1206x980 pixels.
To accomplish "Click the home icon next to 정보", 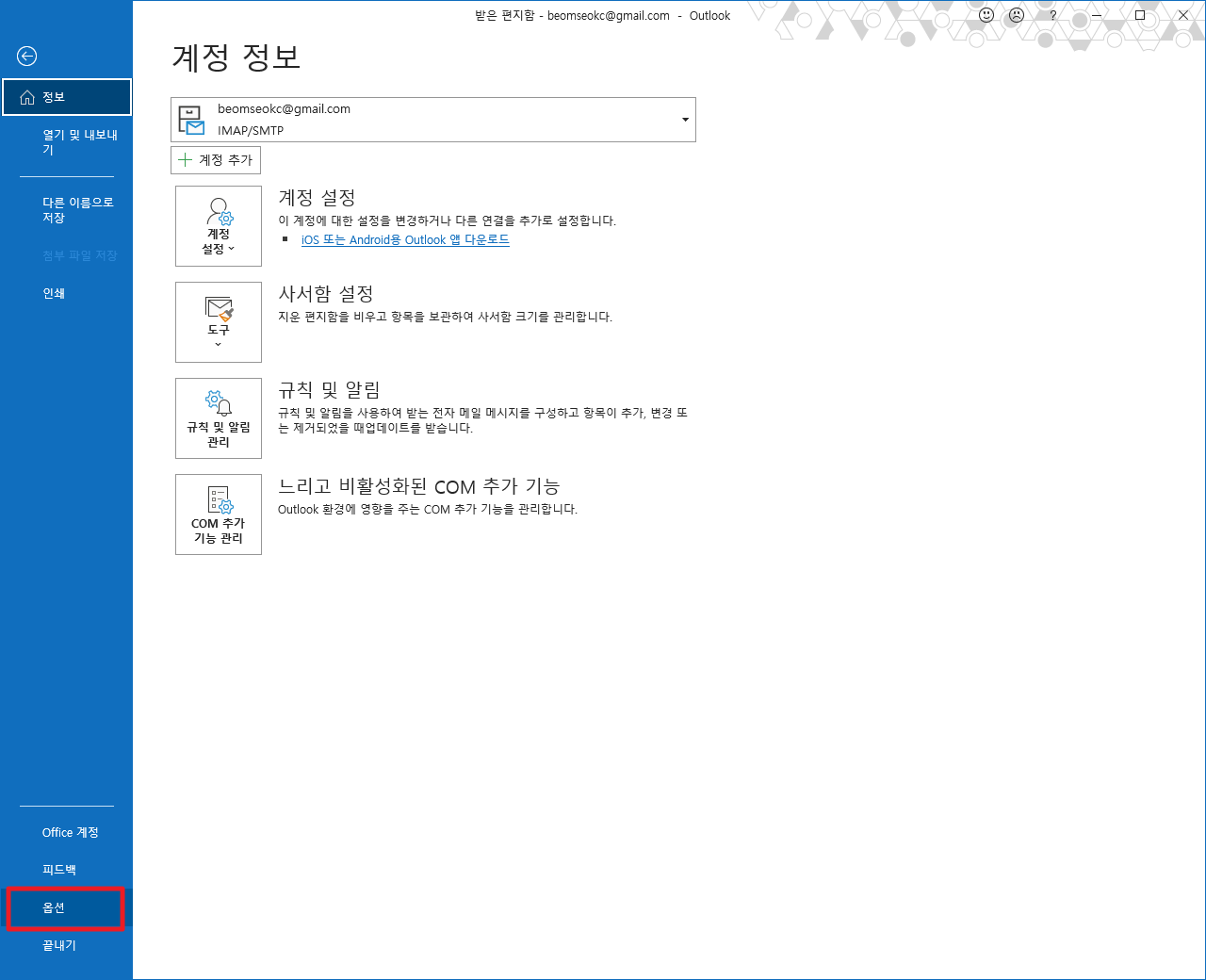I will pos(27,97).
